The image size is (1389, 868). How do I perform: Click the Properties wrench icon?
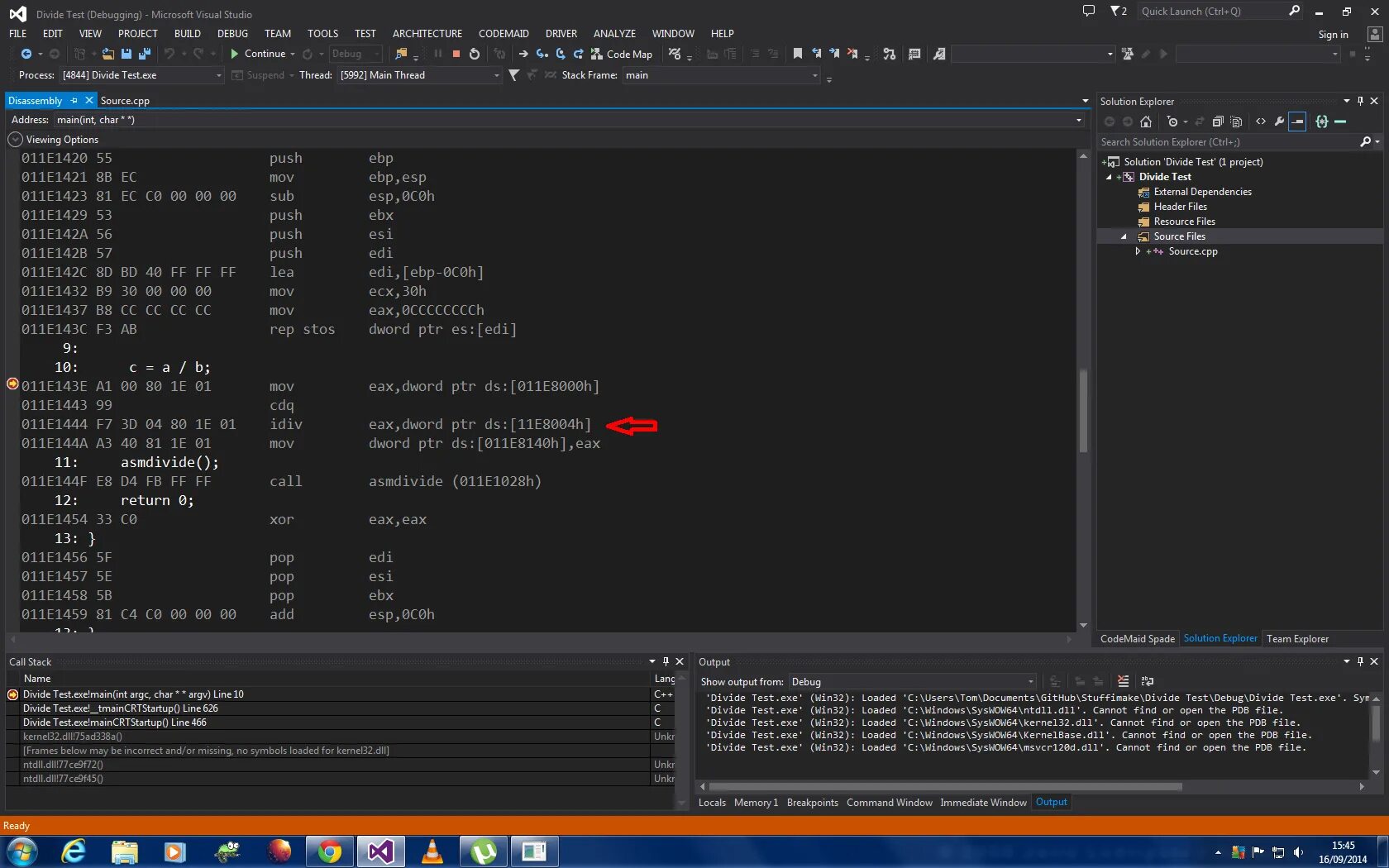point(1279,122)
